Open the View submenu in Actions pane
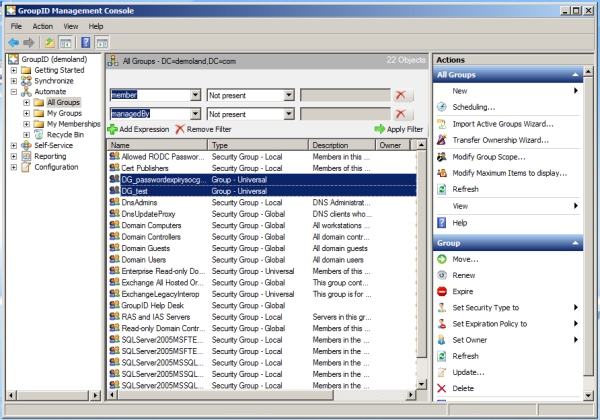The width and height of the screenshot is (600, 420). [508, 206]
